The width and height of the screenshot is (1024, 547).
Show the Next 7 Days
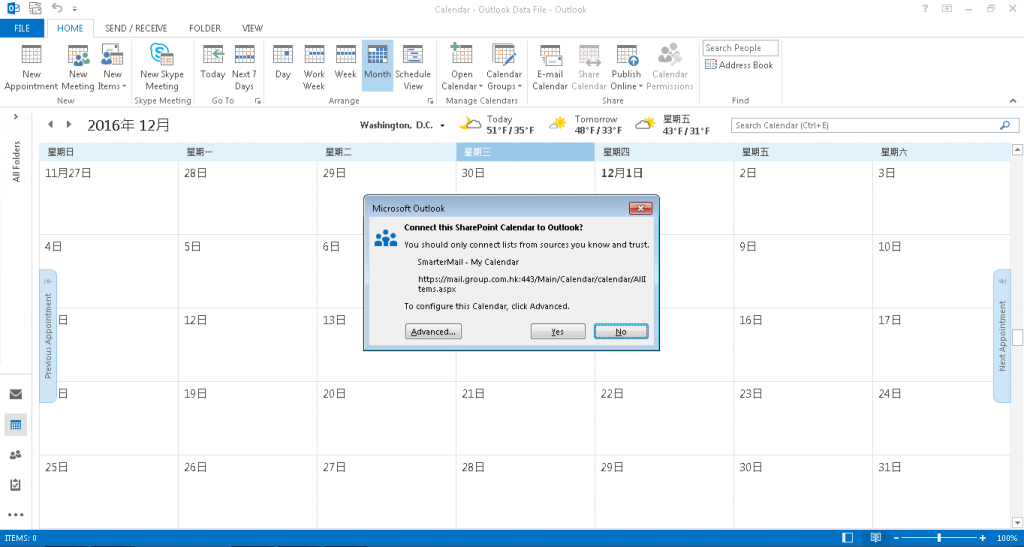coord(244,68)
